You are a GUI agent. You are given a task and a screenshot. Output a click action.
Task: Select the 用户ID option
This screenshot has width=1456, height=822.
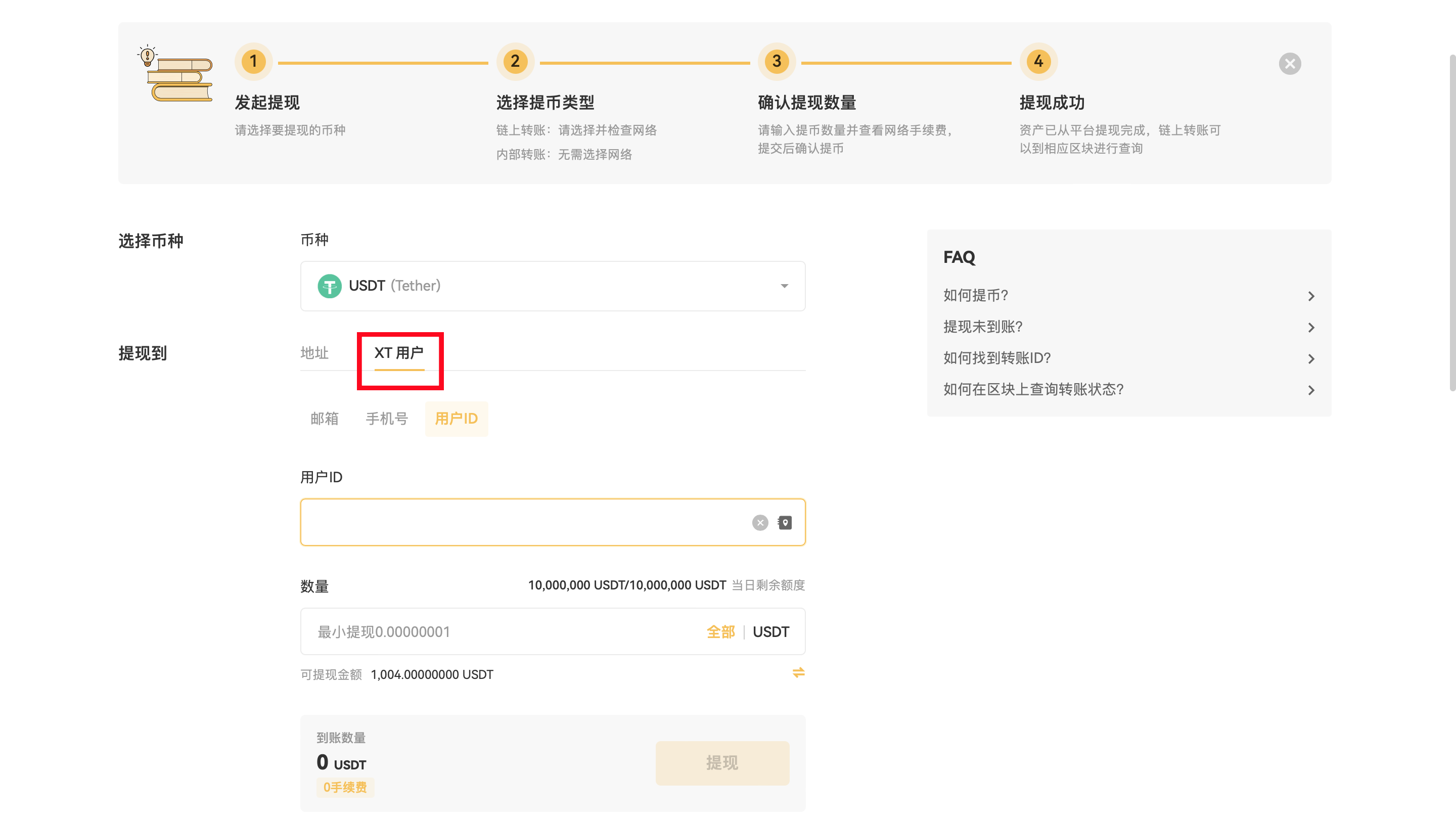(456, 419)
